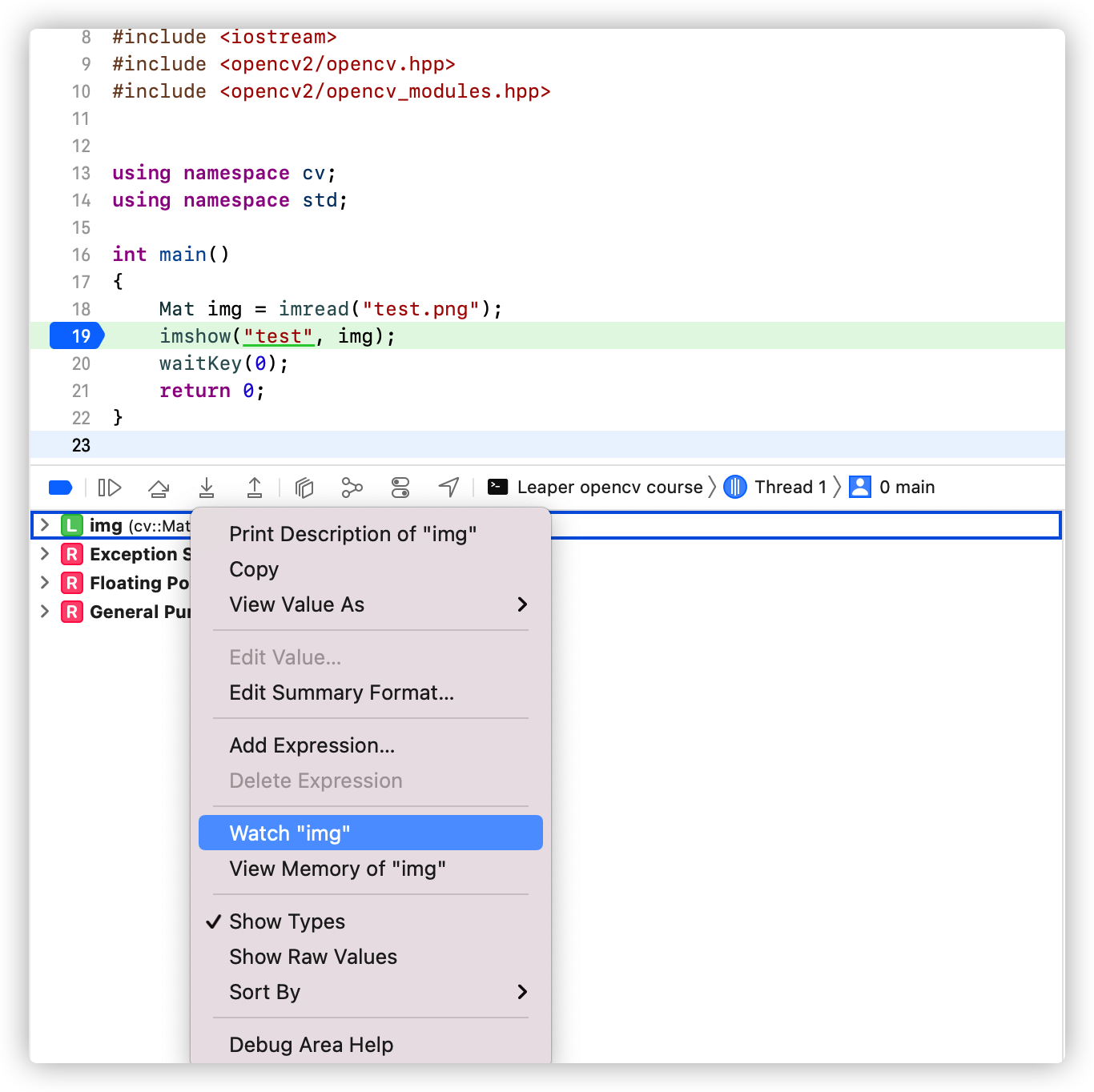The height and width of the screenshot is (1092, 1094).
Task: Open the Environment Overrides icon
Action: [400, 488]
